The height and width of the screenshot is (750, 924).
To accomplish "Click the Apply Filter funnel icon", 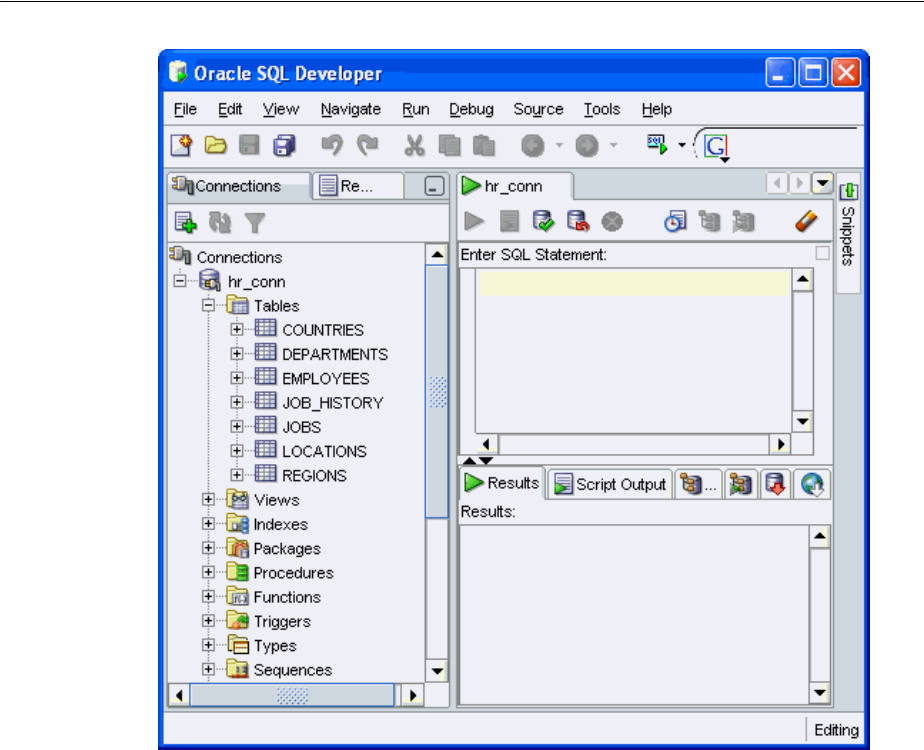I will tap(255, 223).
